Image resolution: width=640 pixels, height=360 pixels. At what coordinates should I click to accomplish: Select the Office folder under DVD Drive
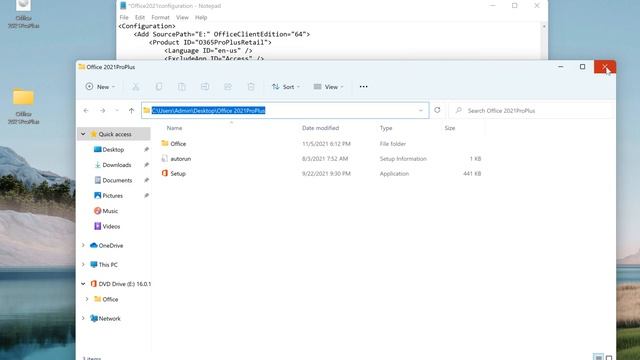pyautogui.click(x=106, y=299)
